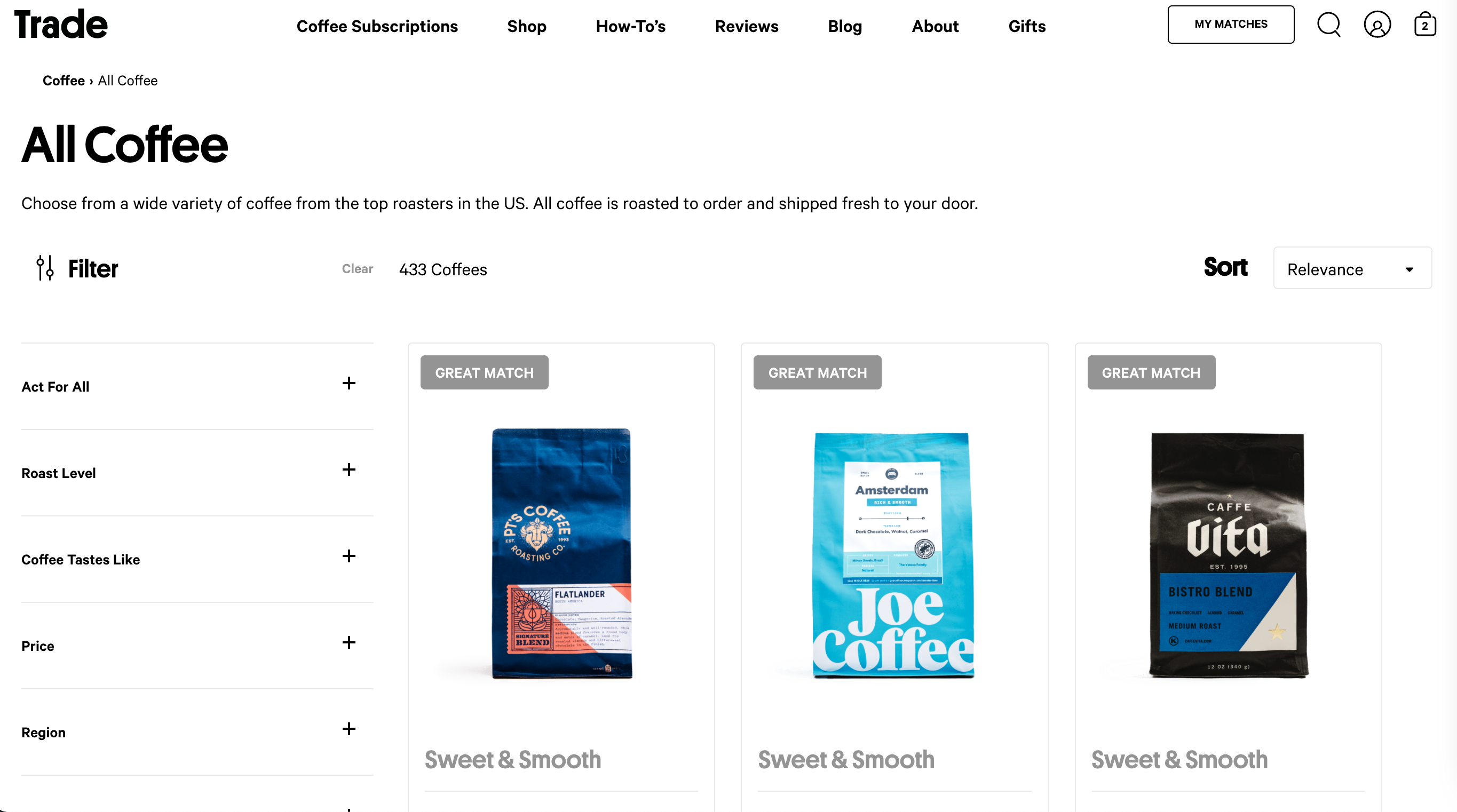The height and width of the screenshot is (812, 1457).
Task: Open the search magnifier icon
Action: point(1328,25)
